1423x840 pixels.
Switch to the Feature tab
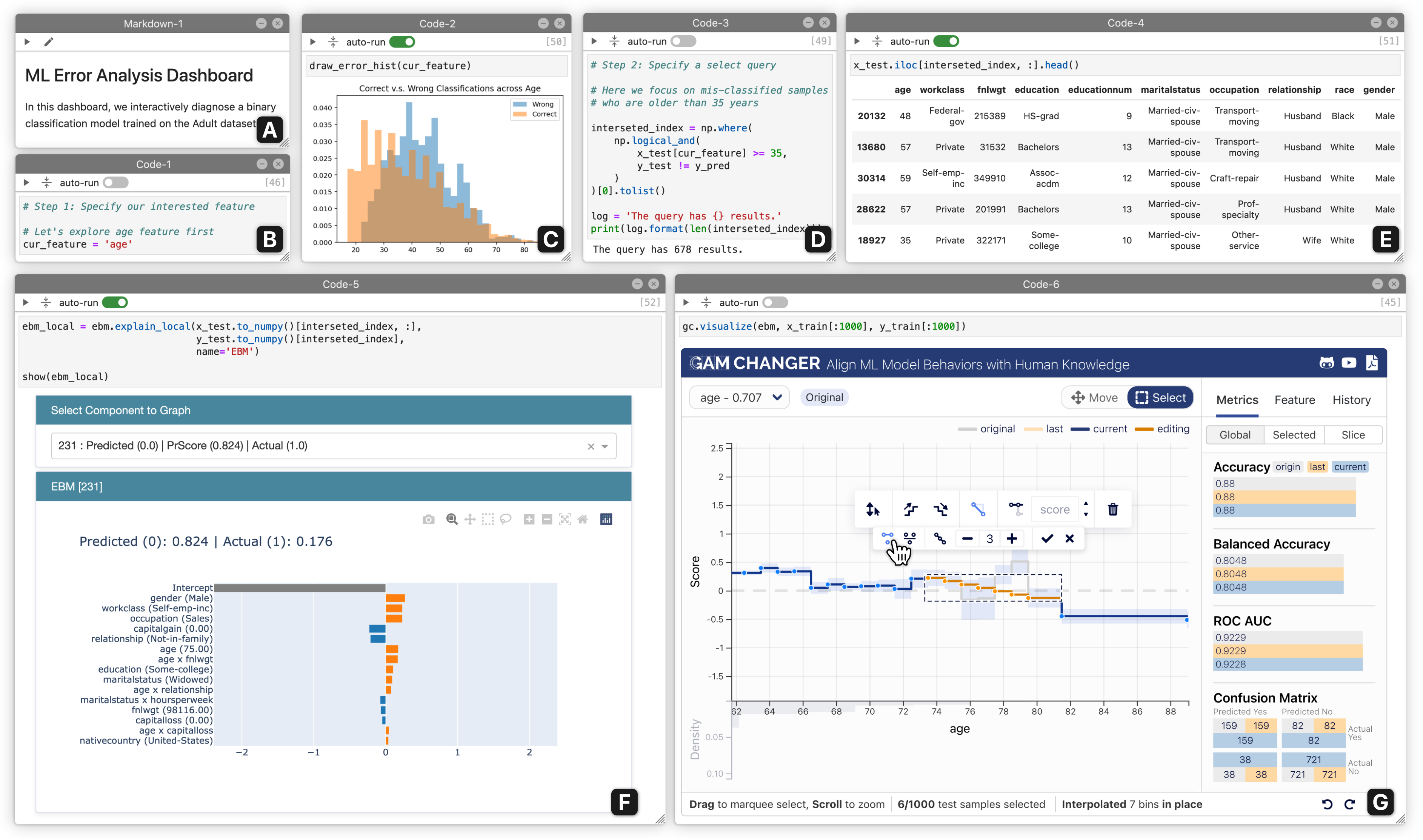[x=1294, y=400]
